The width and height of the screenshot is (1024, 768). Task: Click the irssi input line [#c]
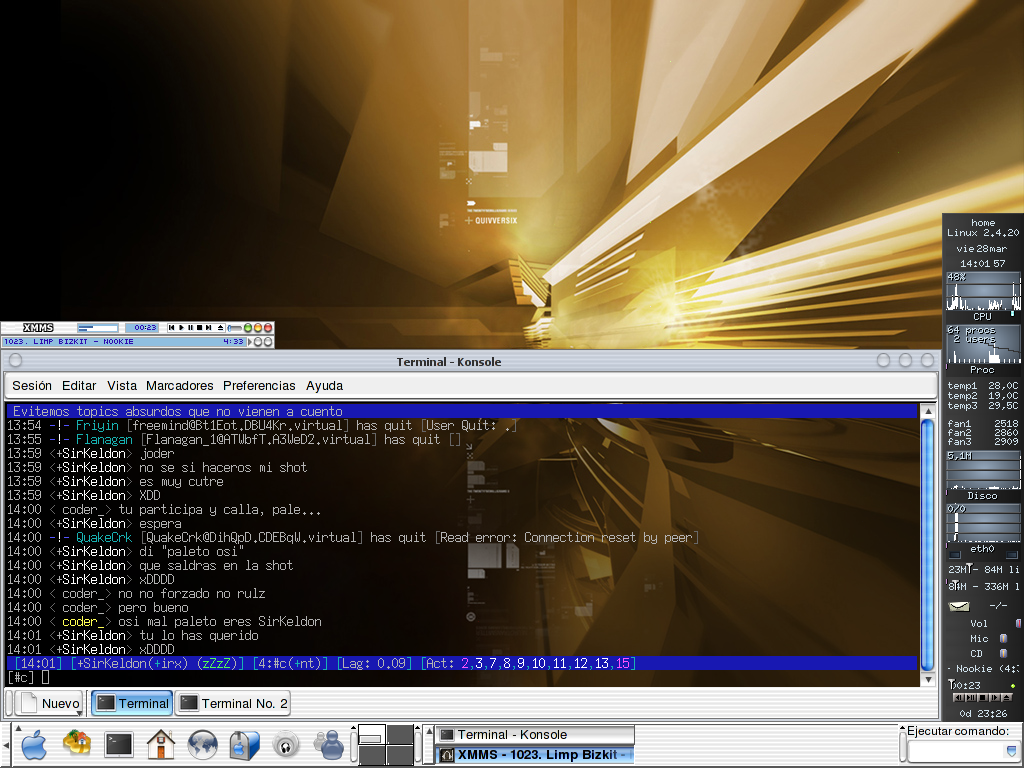(x=462, y=677)
